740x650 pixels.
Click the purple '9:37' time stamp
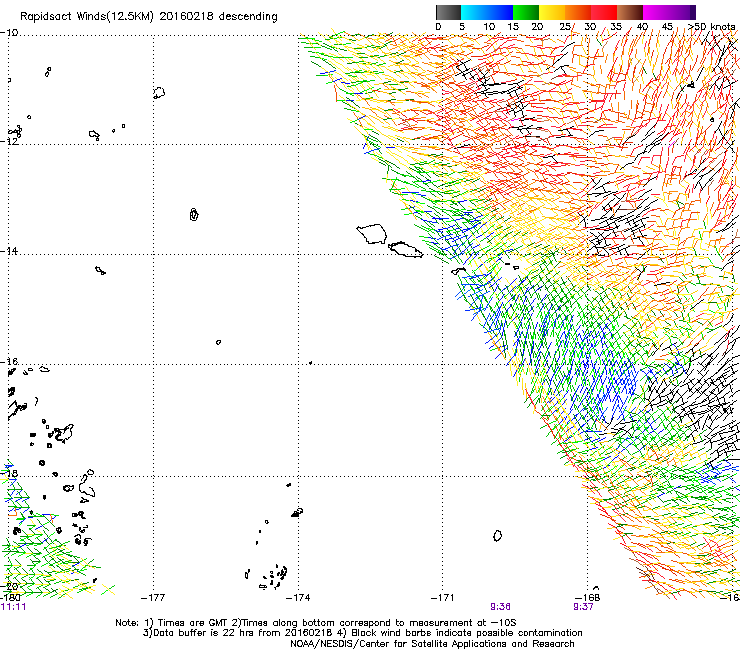pyautogui.click(x=583, y=607)
